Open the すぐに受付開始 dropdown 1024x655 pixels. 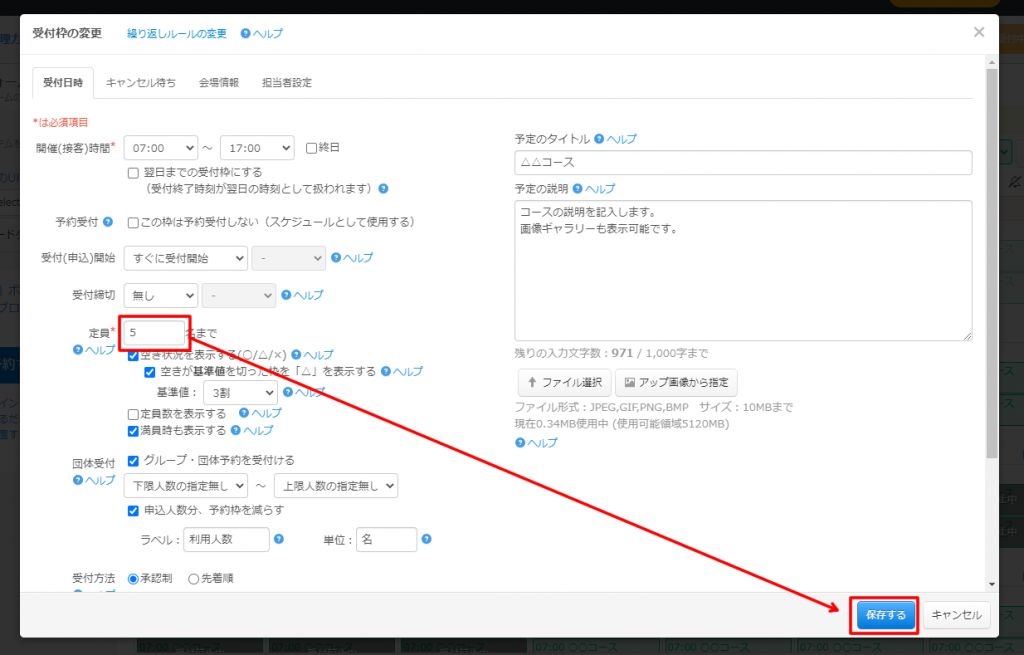point(185,258)
